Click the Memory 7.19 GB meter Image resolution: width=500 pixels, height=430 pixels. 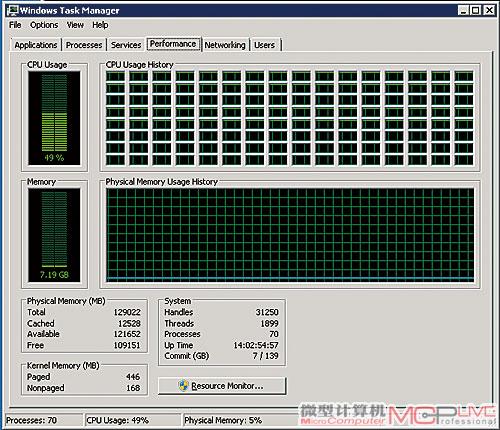tap(54, 235)
